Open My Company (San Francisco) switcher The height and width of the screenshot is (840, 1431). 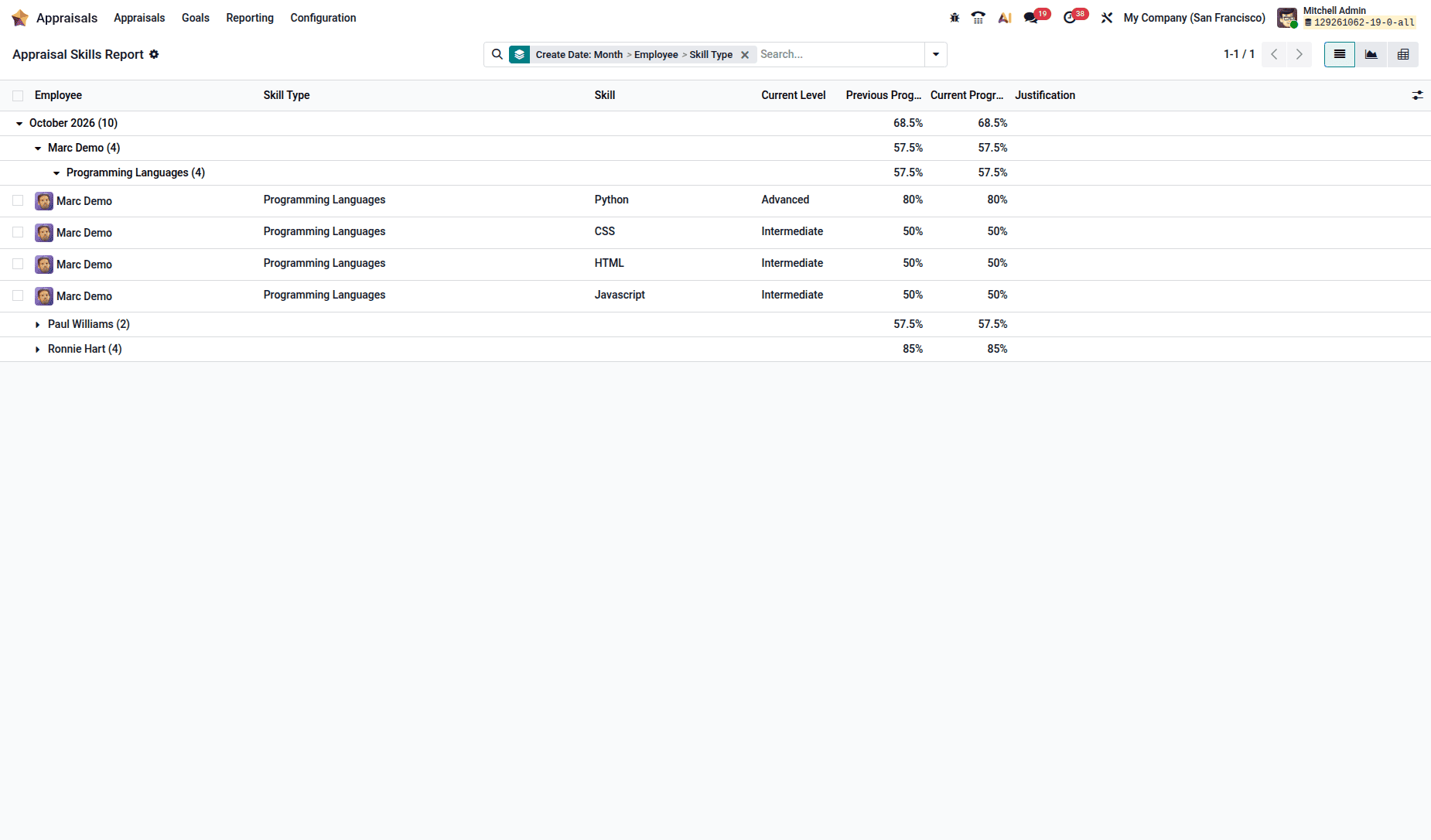pyautogui.click(x=1194, y=18)
